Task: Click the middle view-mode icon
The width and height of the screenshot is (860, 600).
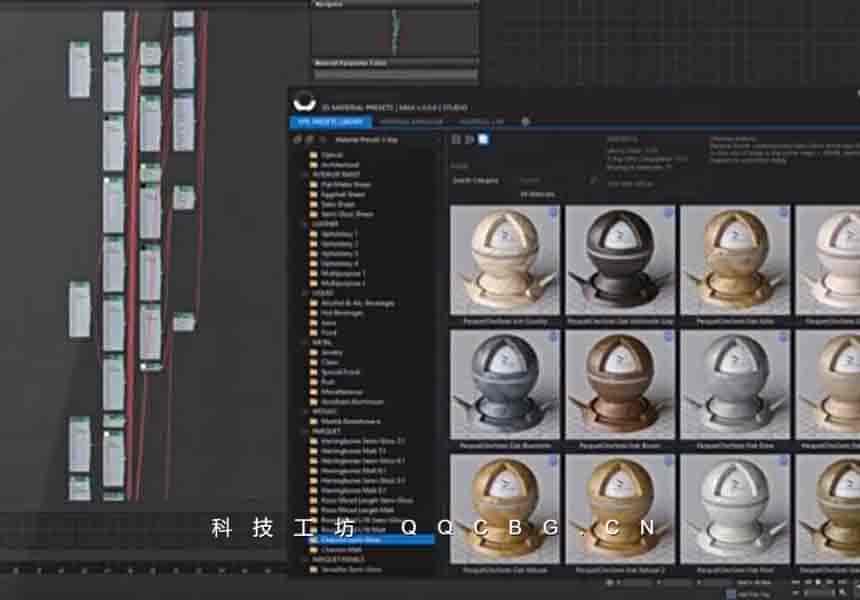Action: click(469, 140)
